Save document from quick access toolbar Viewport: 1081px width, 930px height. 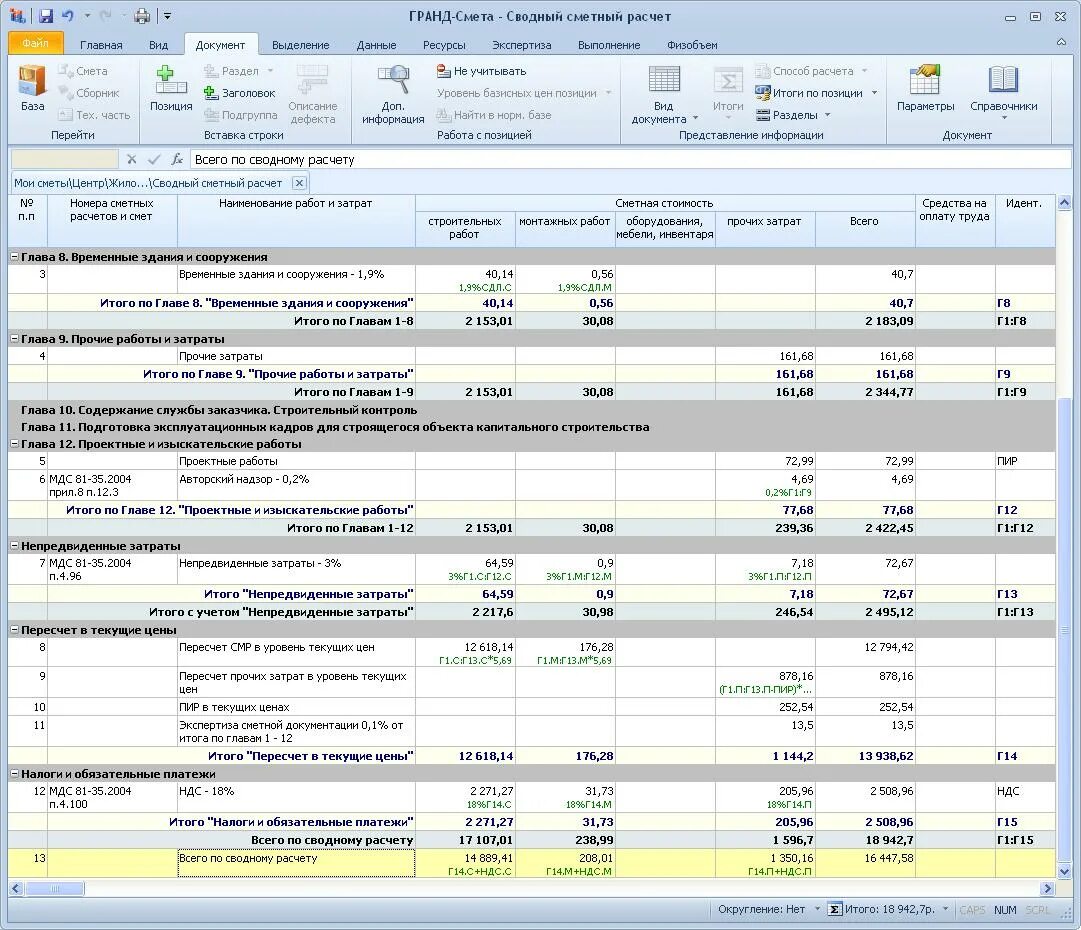click(x=46, y=16)
